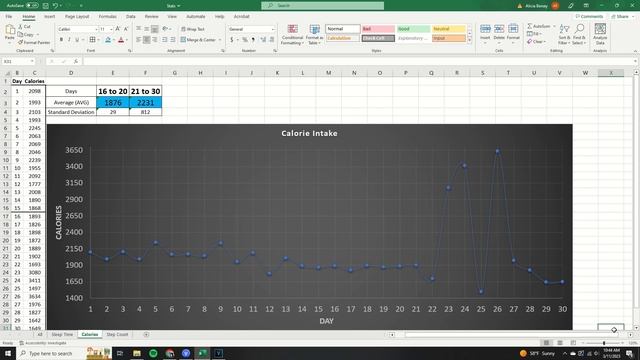640x360 pixels.
Task: Click the Fill Color bucket swatch
Action: (x=108, y=40)
